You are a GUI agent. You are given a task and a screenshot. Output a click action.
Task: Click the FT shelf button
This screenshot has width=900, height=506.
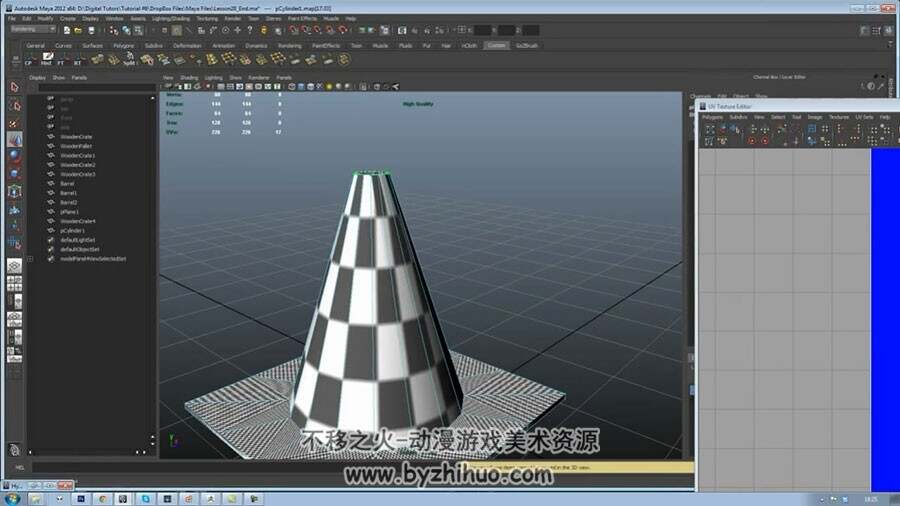tap(61, 60)
